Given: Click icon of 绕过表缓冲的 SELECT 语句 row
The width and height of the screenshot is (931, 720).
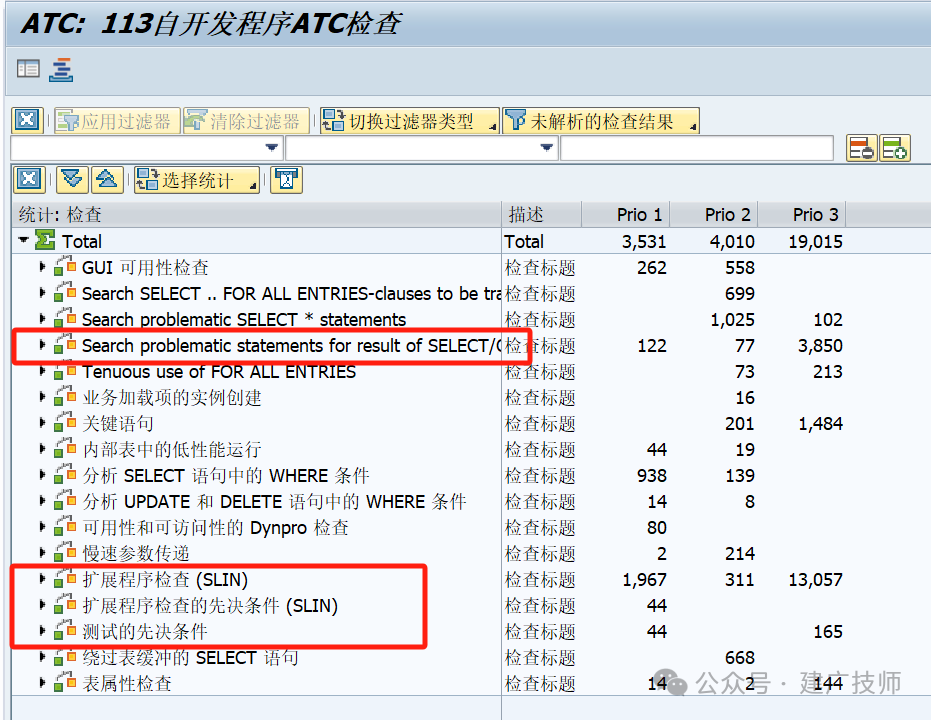Looking at the screenshot, I should coord(65,657).
